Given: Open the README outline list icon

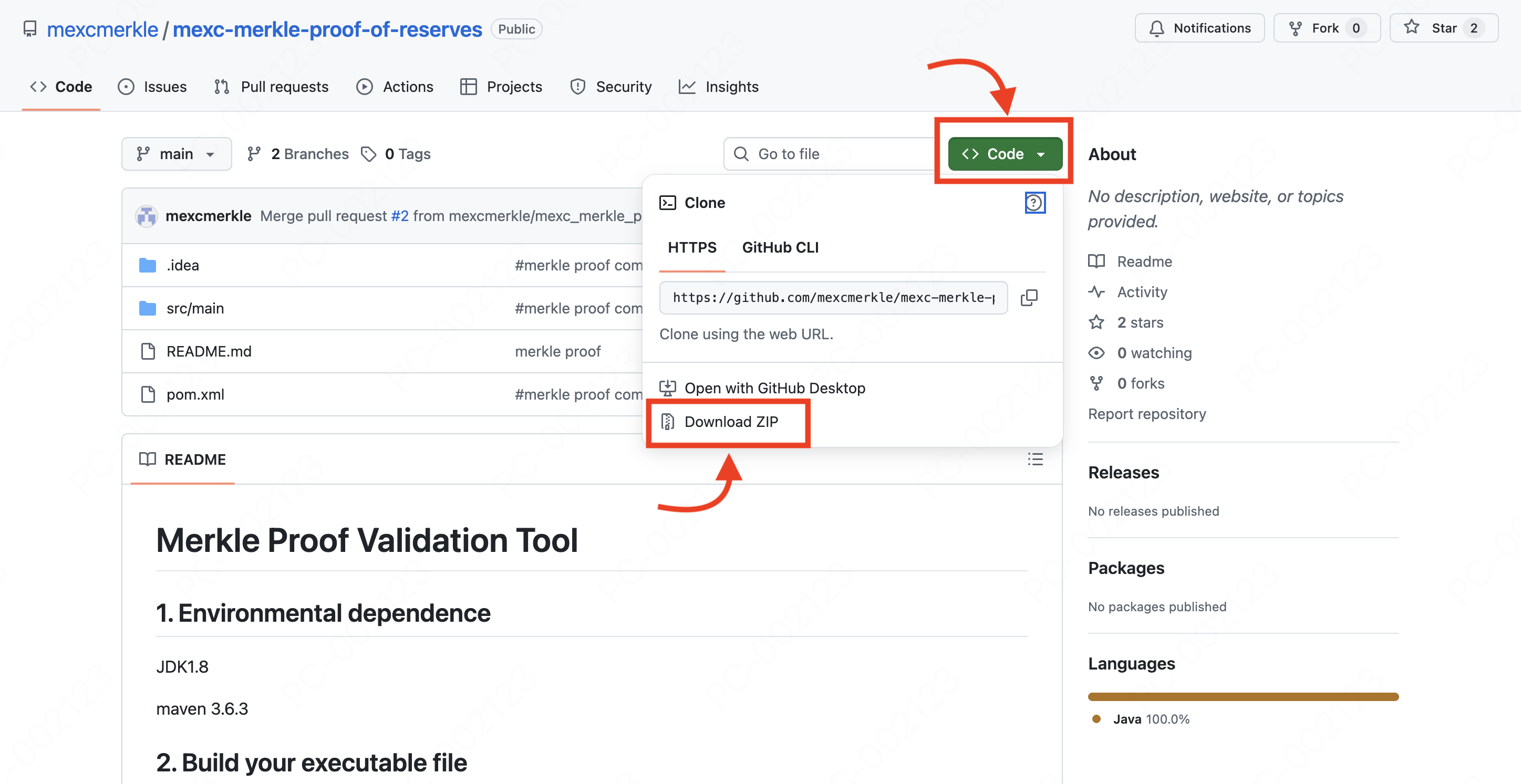Looking at the screenshot, I should [x=1034, y=459].
